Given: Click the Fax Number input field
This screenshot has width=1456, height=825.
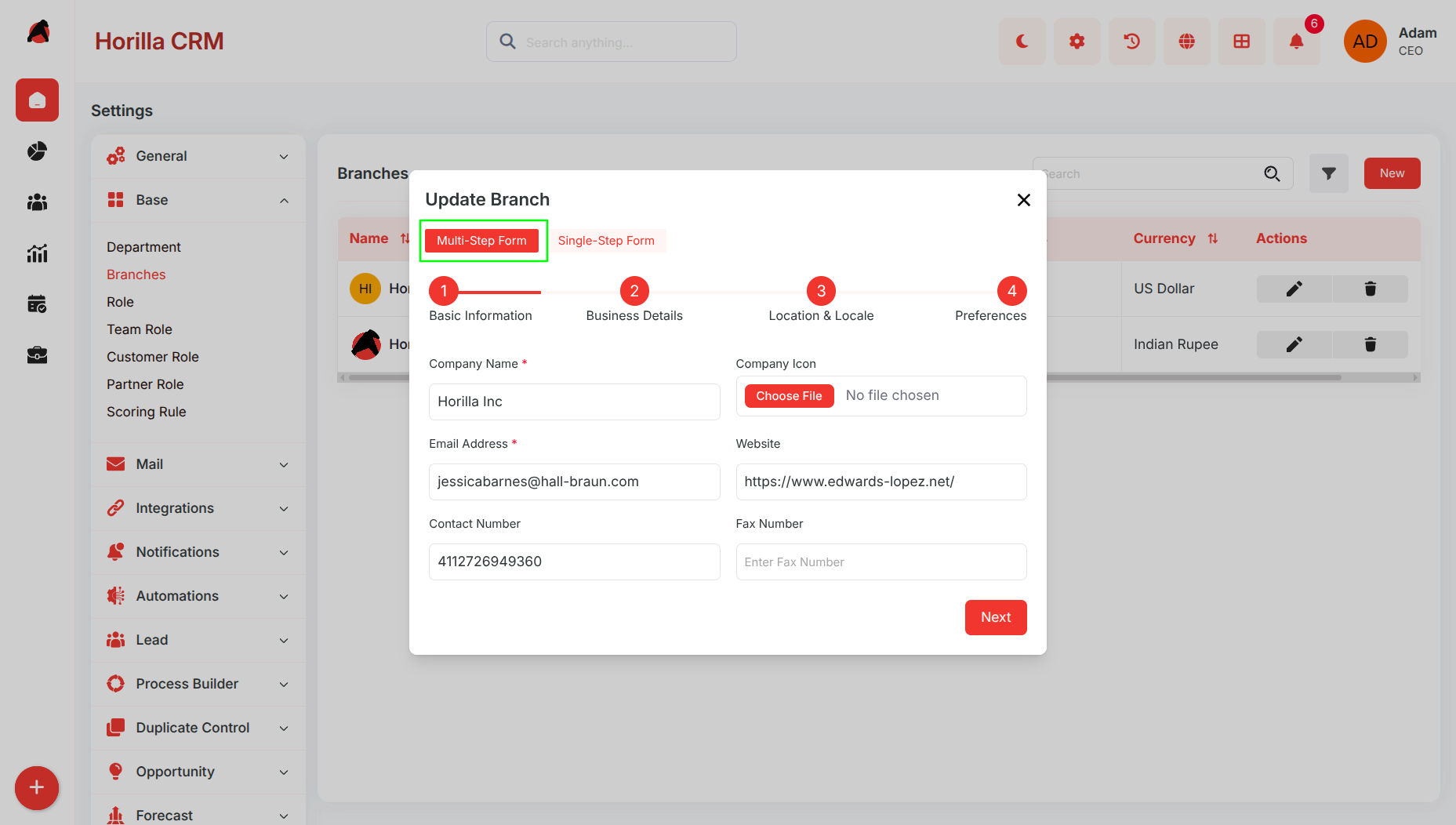Looking at the screenshot, I should click(881, 562).
